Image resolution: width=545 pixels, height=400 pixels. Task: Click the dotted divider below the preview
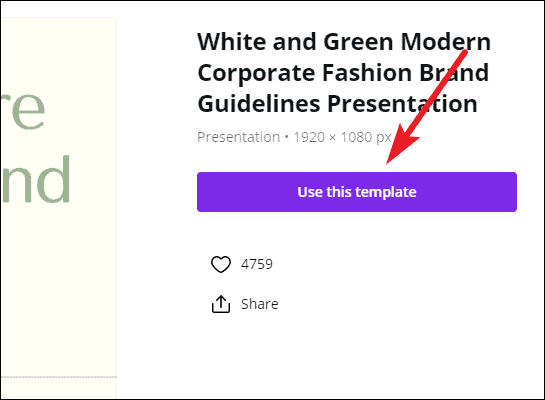point(58,377)
